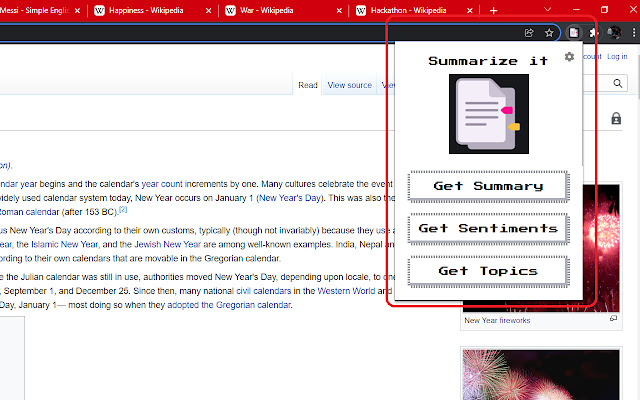This screenshot has width=640, height=400.
Task: Click the Wikipedia favicon on War tab
Action: click(230, 11)
